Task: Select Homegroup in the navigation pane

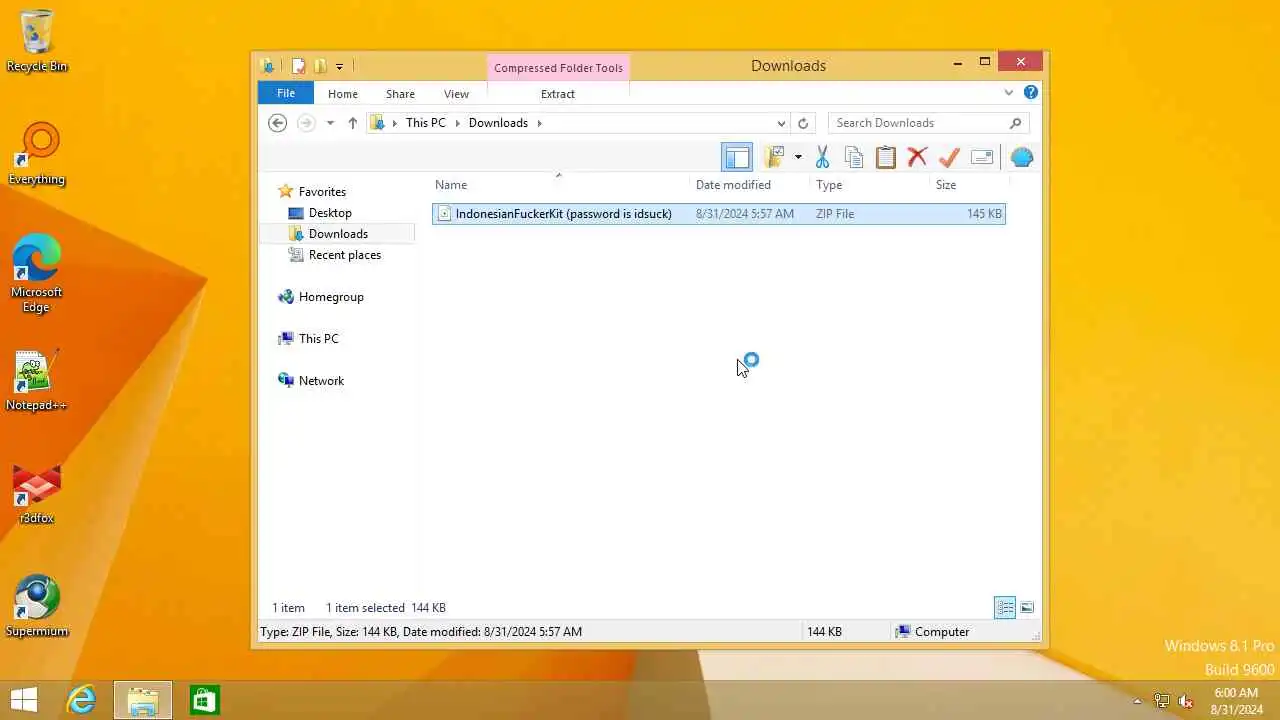Action: pos(331,297)
